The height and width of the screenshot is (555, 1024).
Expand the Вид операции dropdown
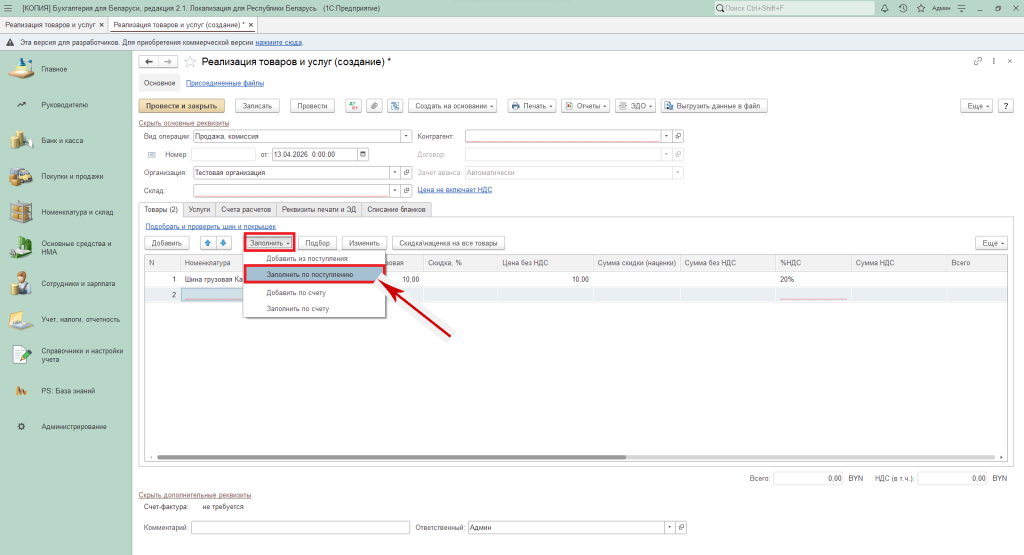[406, 136]
